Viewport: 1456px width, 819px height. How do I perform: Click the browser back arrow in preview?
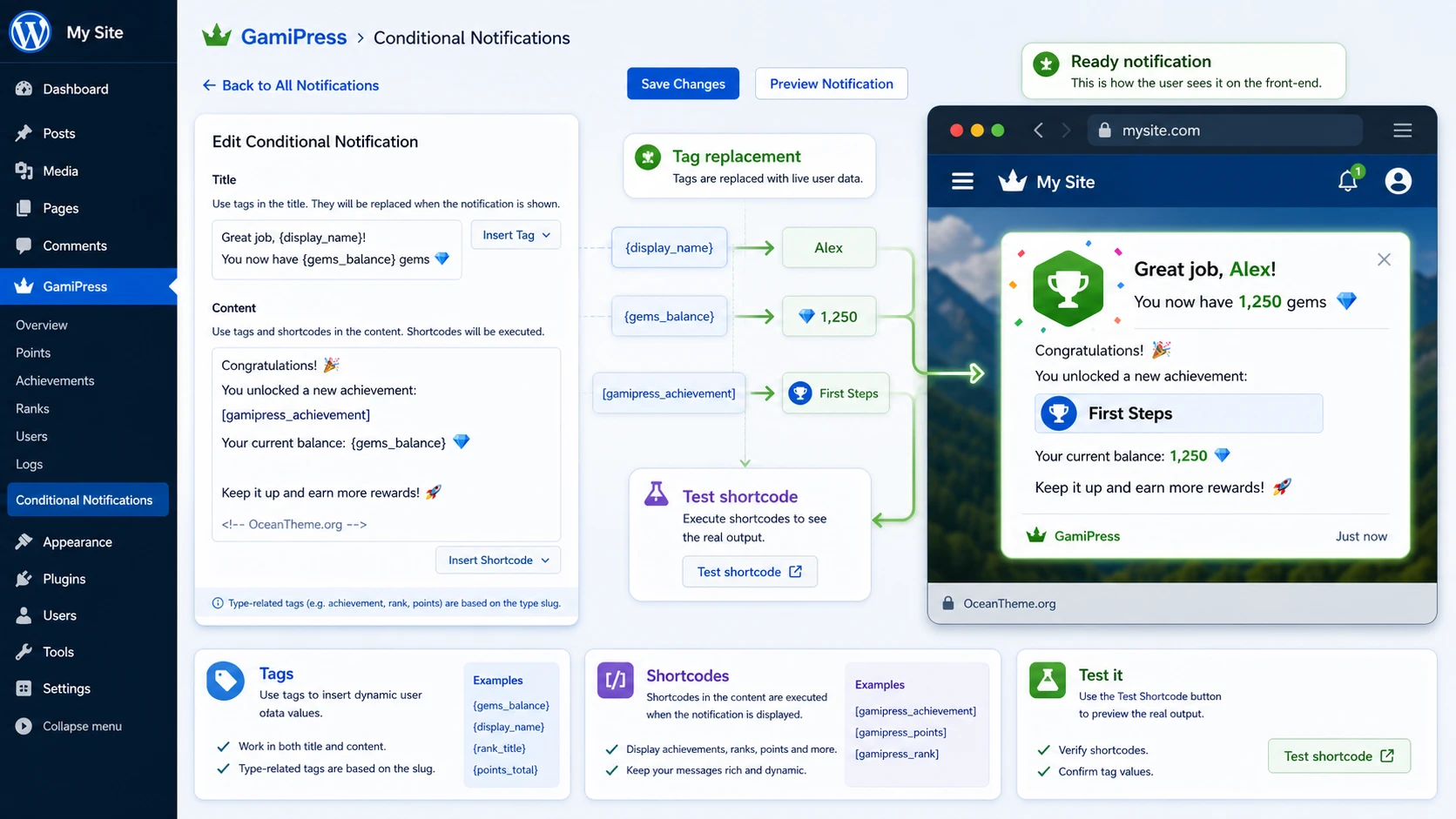click(x=1038, y=131)
